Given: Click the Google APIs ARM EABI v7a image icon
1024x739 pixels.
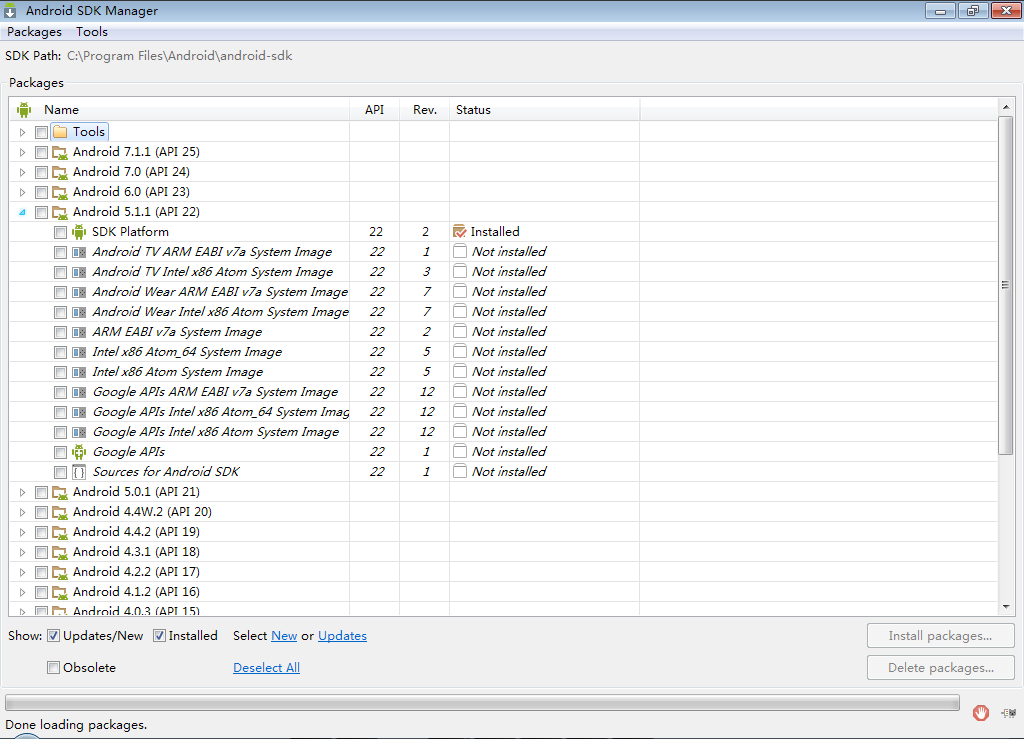Looking at the screenshot, I should tap(79, 392).
